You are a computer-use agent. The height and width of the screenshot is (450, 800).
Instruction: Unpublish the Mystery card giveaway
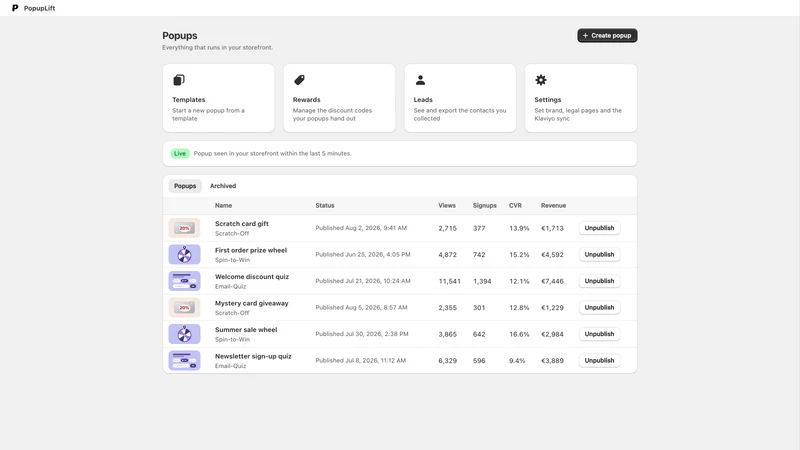point(599,308)
